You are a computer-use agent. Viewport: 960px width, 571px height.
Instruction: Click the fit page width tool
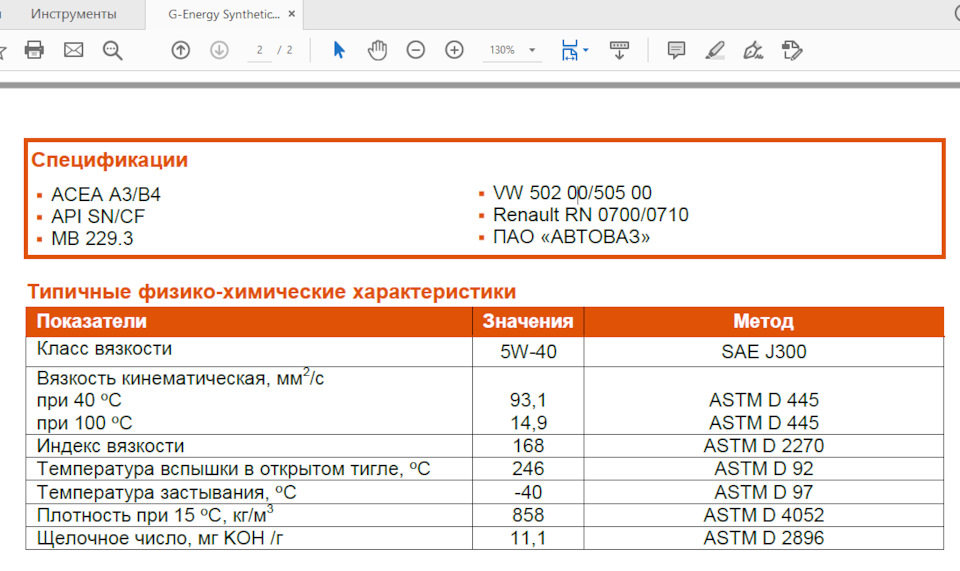[x=569, y=50]
